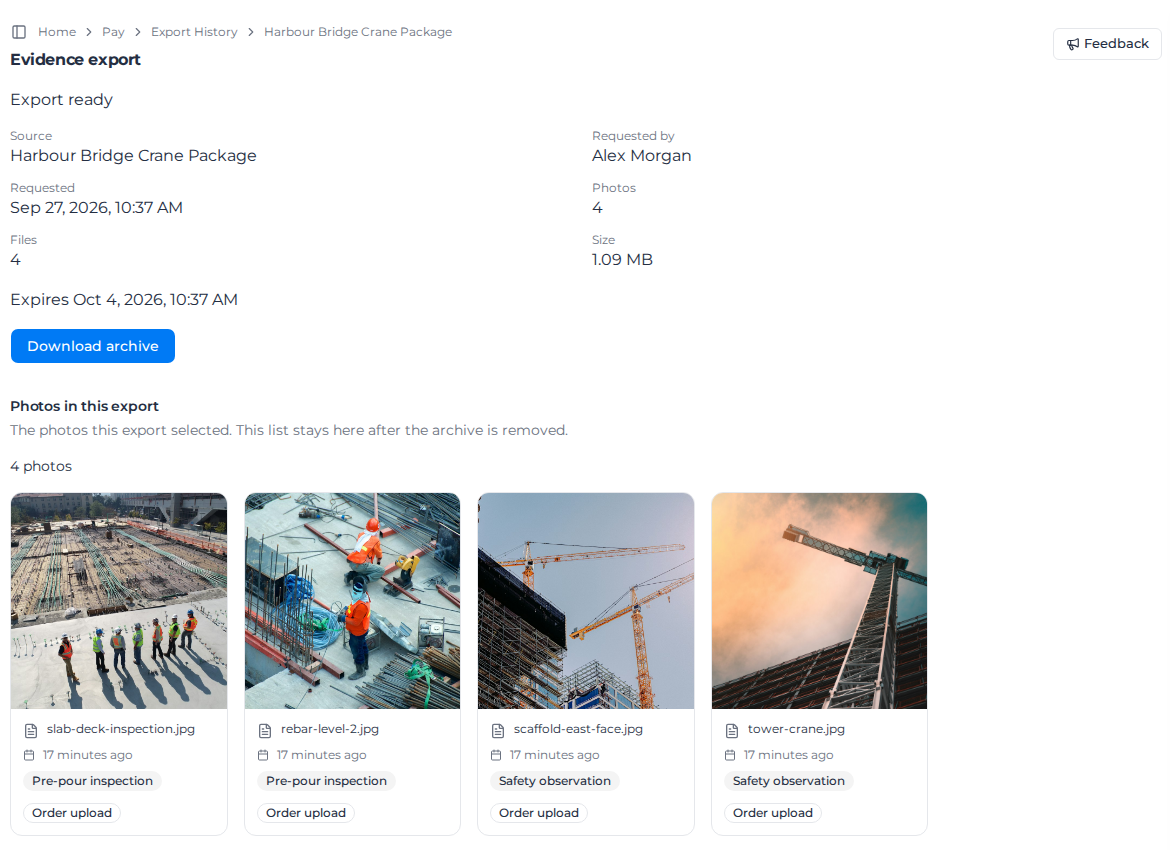Select the tower-crane.jpg filename

[796, 729]
